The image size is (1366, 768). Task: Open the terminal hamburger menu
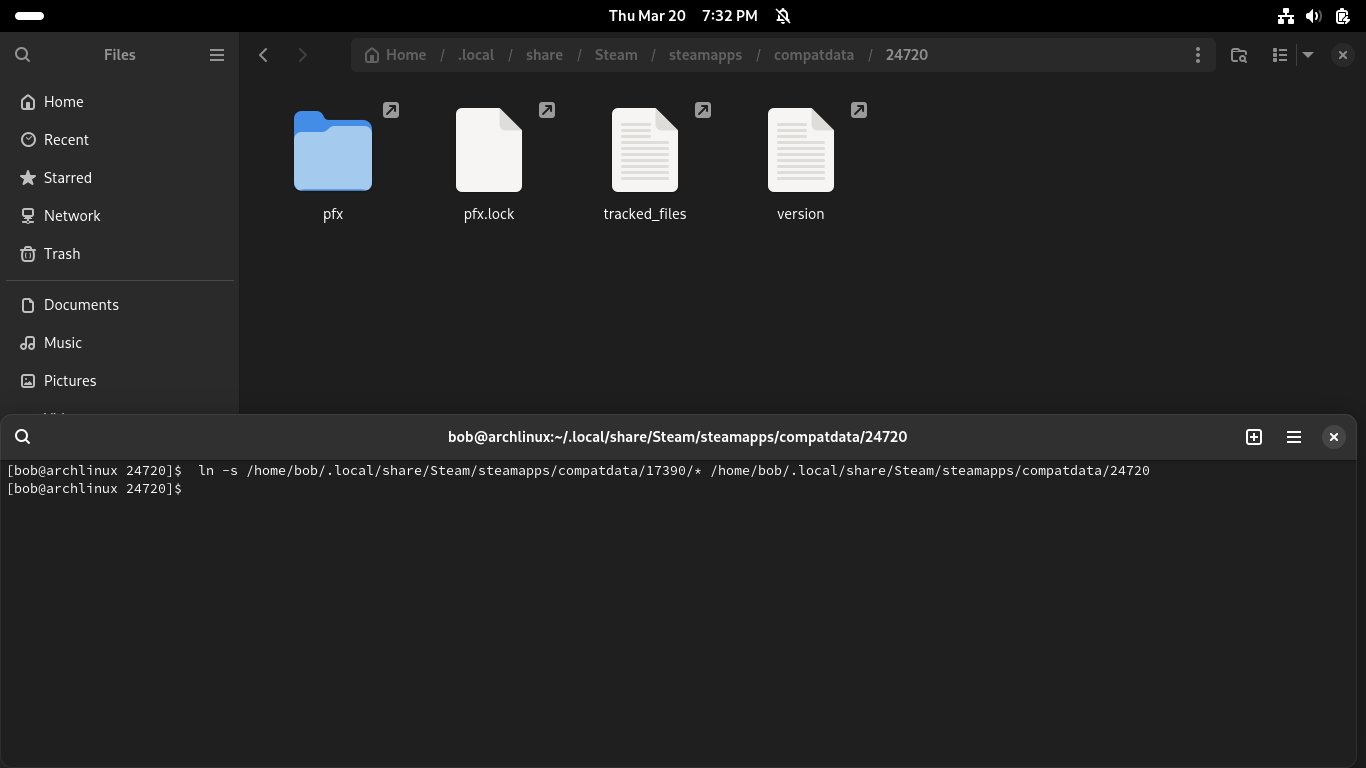point(1294,437)
